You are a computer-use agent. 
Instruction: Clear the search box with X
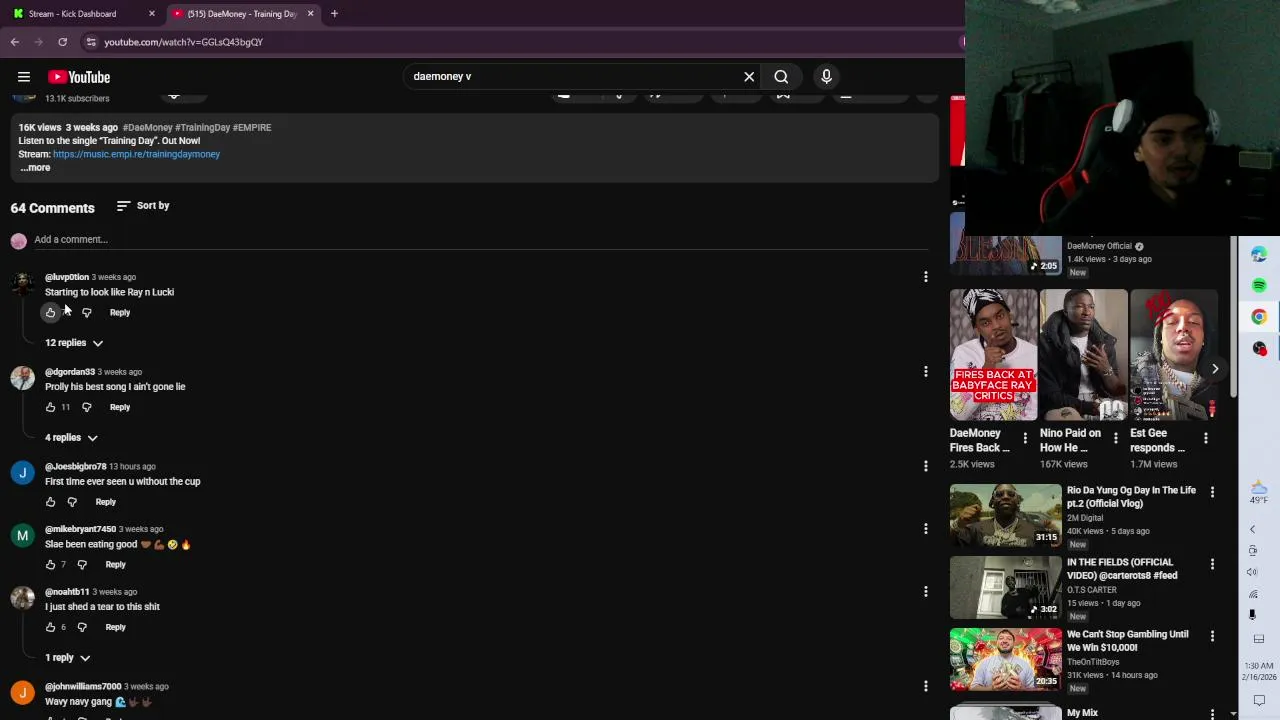coord(749,76)
